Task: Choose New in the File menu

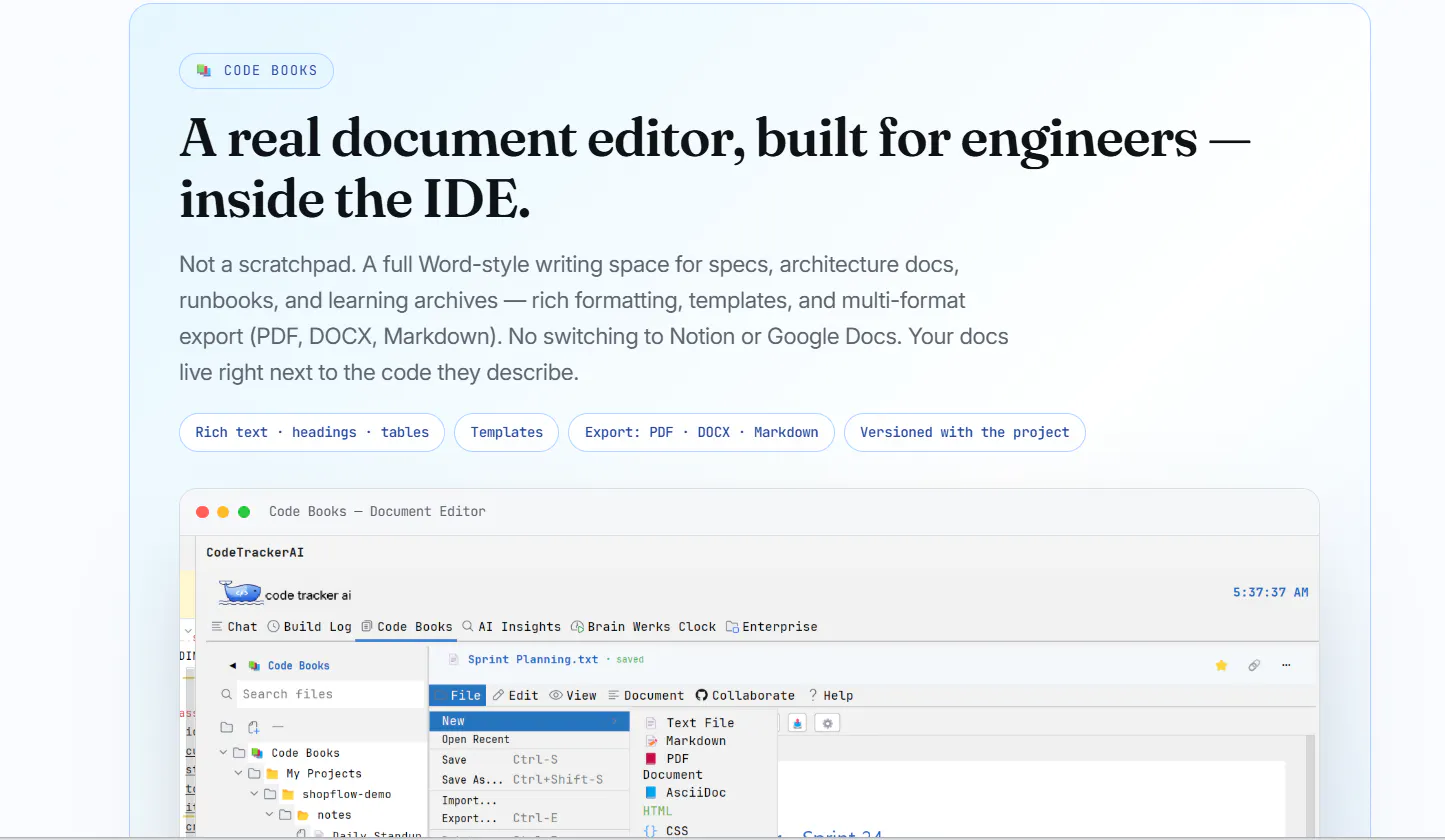Action: pyautogui.click(x=529, y=721)
